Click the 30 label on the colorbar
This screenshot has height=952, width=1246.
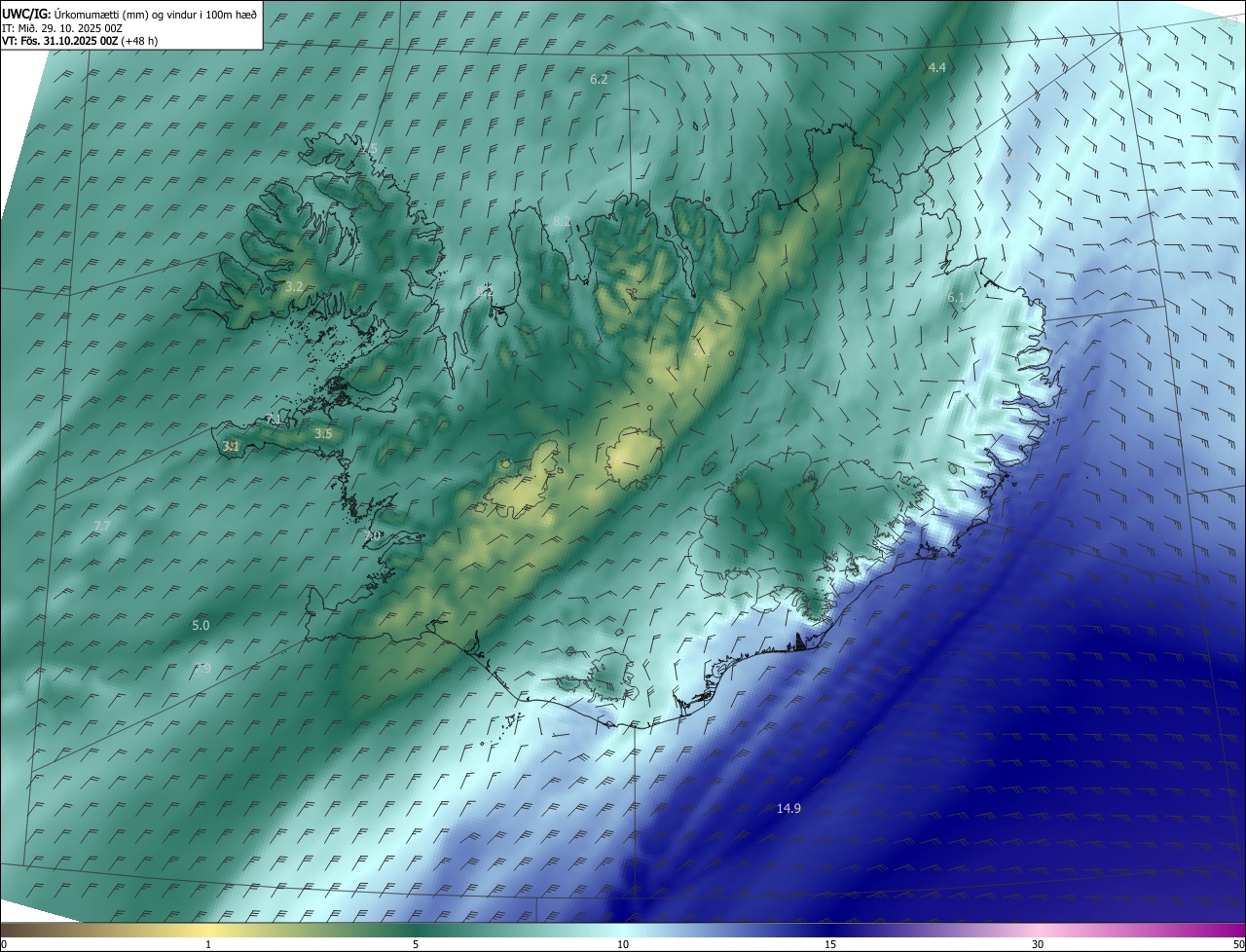pos(1038,944)
